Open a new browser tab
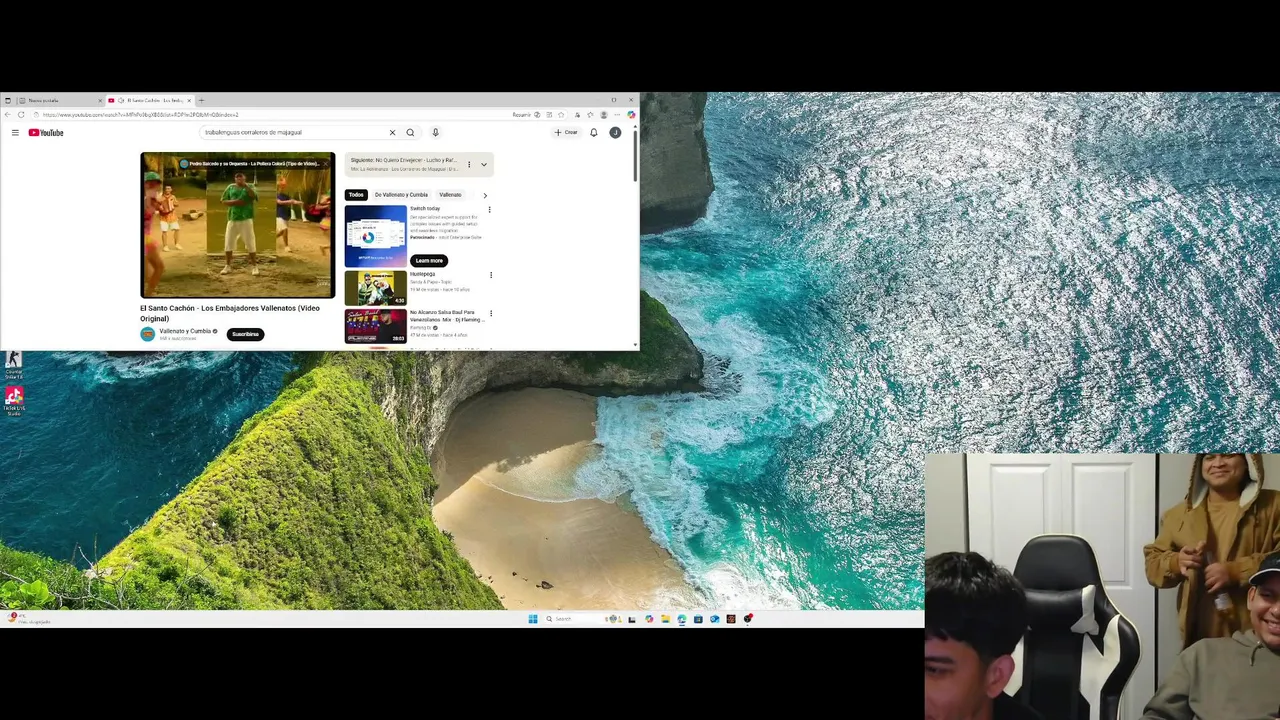The height and width of the screenshot is (720, 1280). point(201,100)
